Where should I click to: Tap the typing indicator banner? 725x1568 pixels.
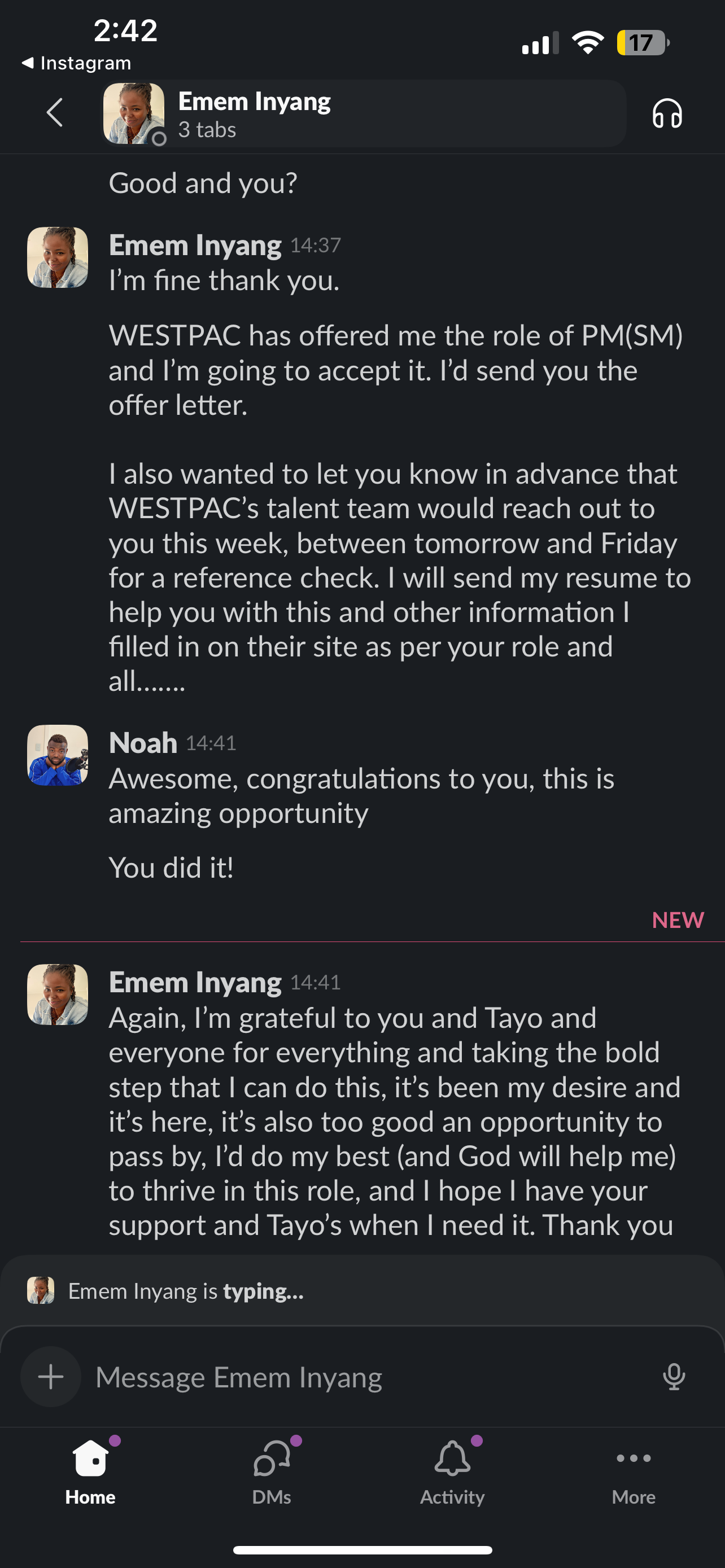coord(182,1291)
